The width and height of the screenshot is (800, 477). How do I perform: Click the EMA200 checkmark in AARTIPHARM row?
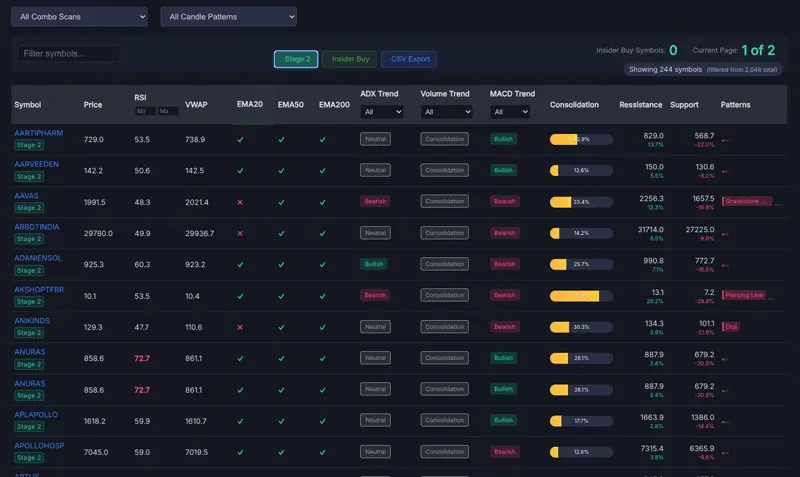coord(322,140)
